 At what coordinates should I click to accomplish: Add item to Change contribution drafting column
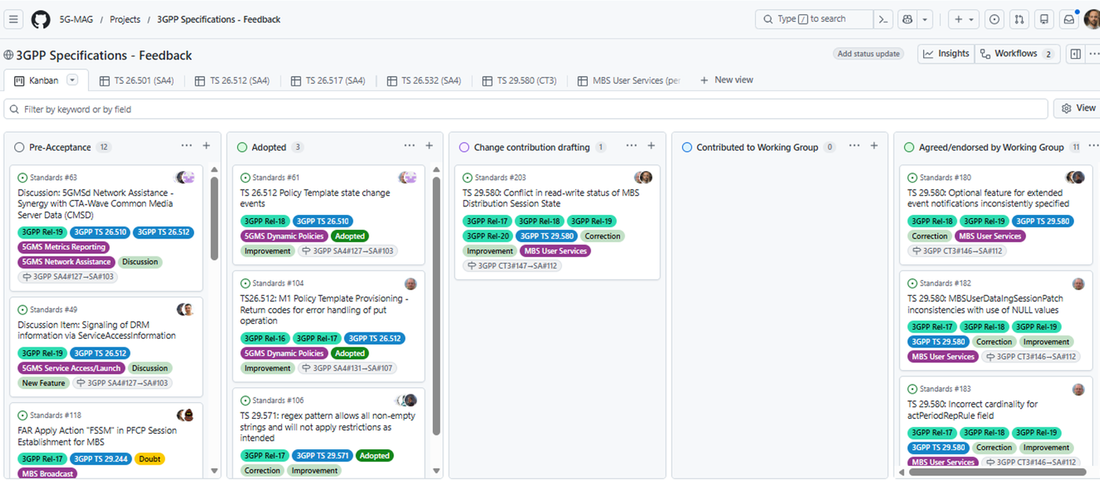coord(651,146)
